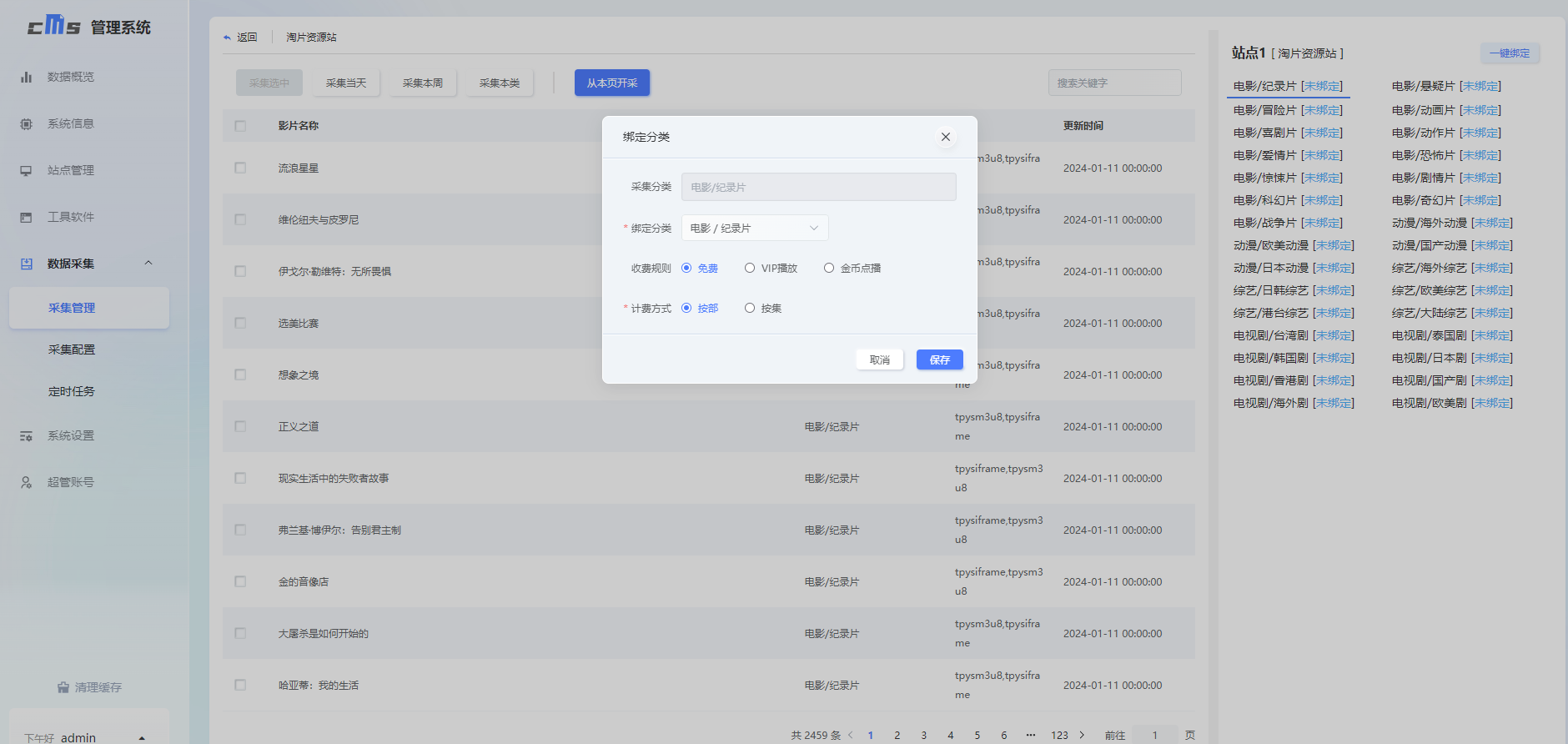Click the pagination ellipsis jump button

point(1031,735)
